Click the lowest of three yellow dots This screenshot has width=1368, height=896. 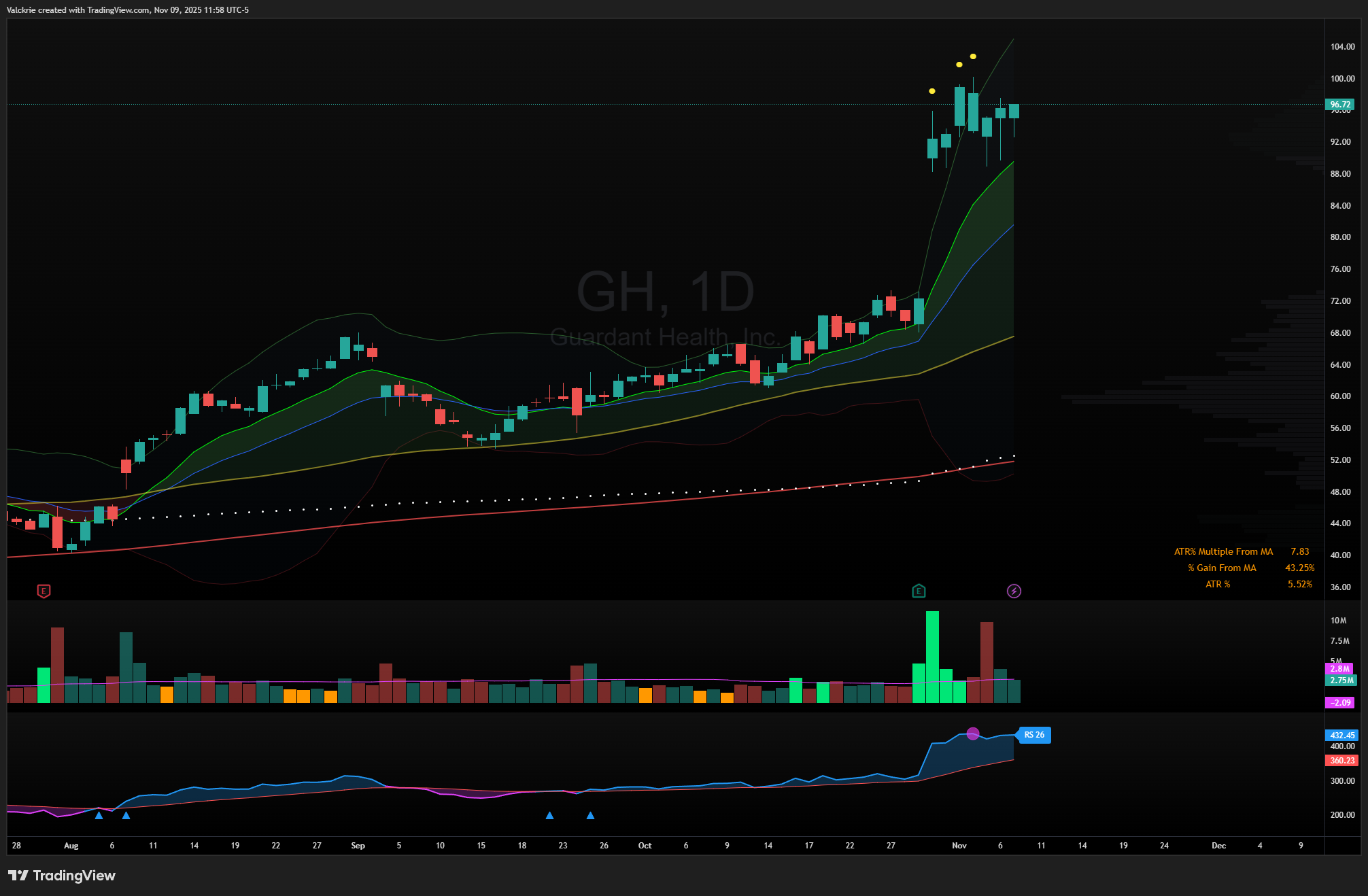coord(932,91)
